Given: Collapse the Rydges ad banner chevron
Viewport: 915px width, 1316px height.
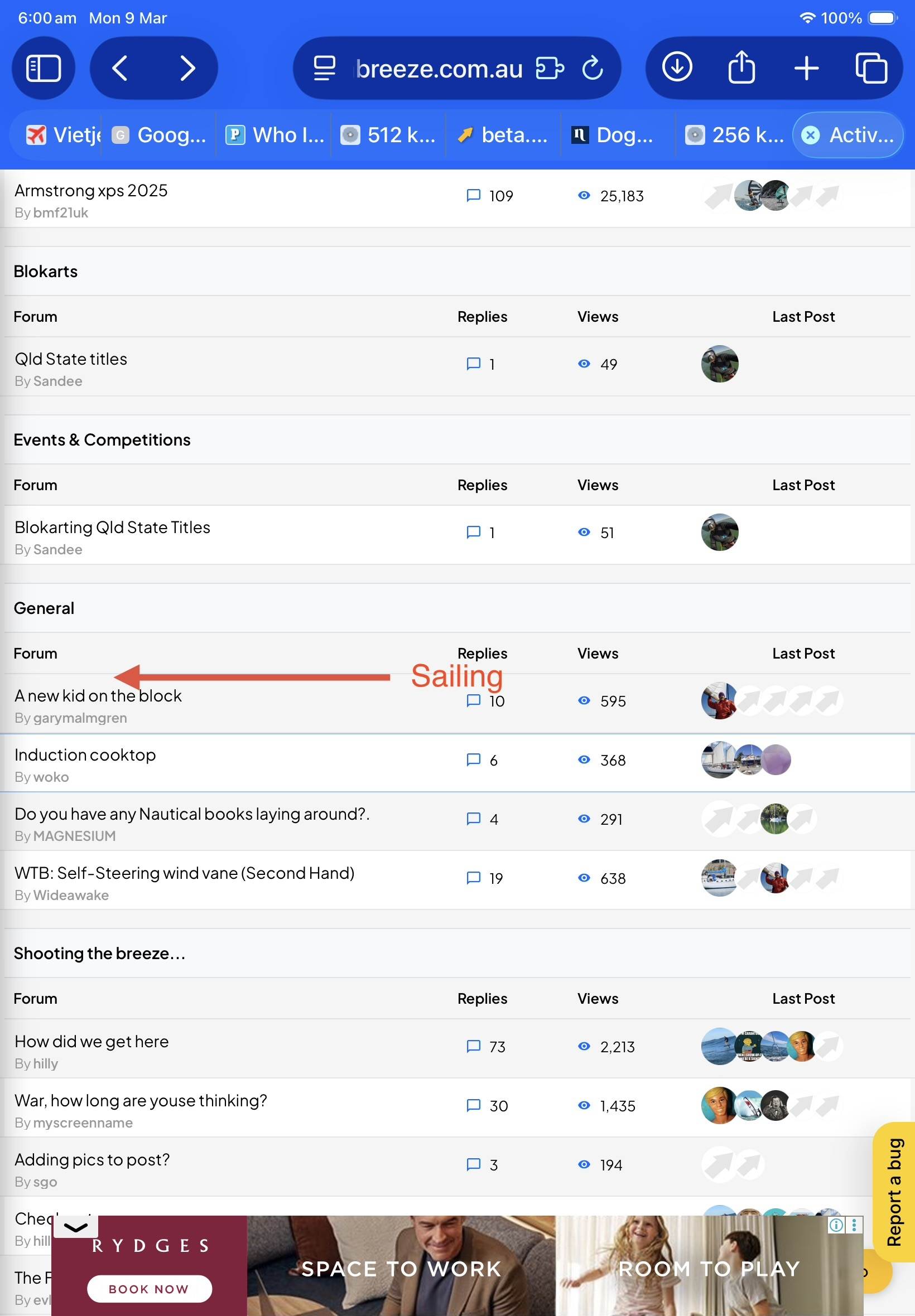Looking at the screenshot, I should point(76,1227).
